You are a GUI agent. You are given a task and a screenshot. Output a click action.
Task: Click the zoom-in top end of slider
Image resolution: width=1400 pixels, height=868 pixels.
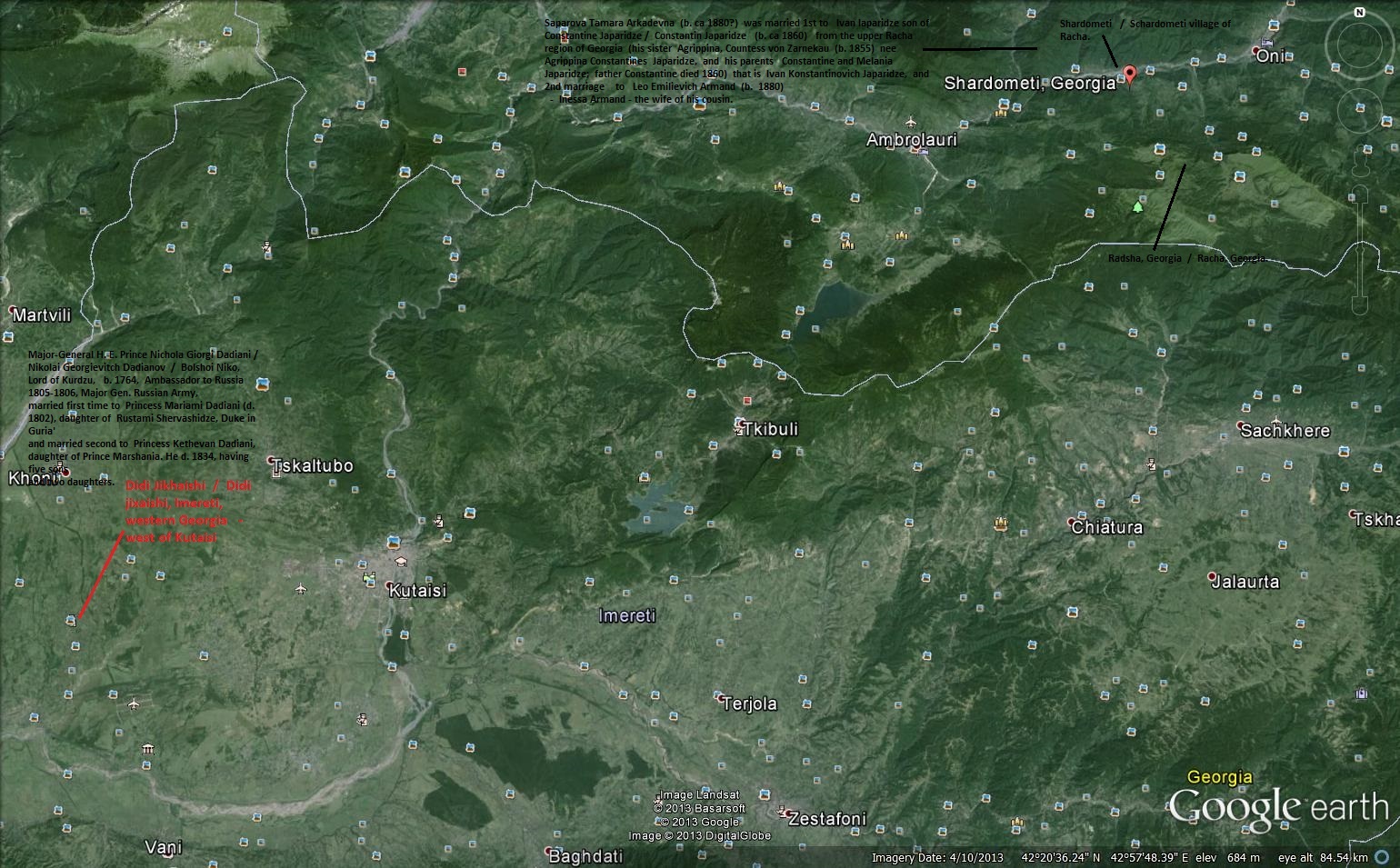point(1359,193)
